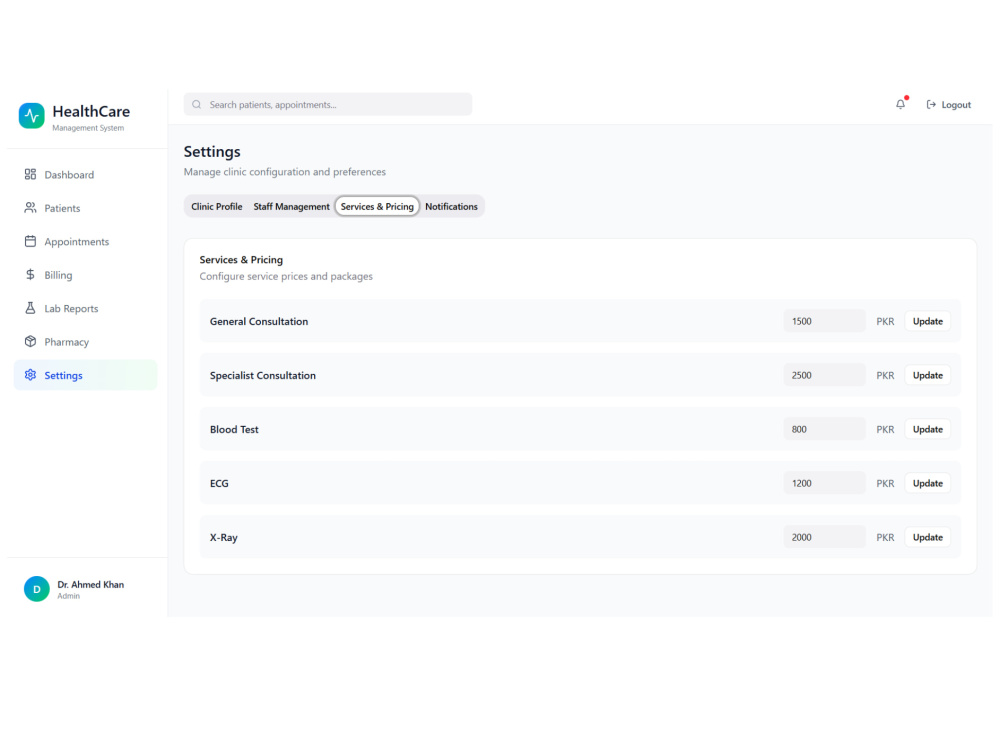Select the Services & Pricing tab
Image resolution: width=1000 pixels, height=750 pixels.
377,207
